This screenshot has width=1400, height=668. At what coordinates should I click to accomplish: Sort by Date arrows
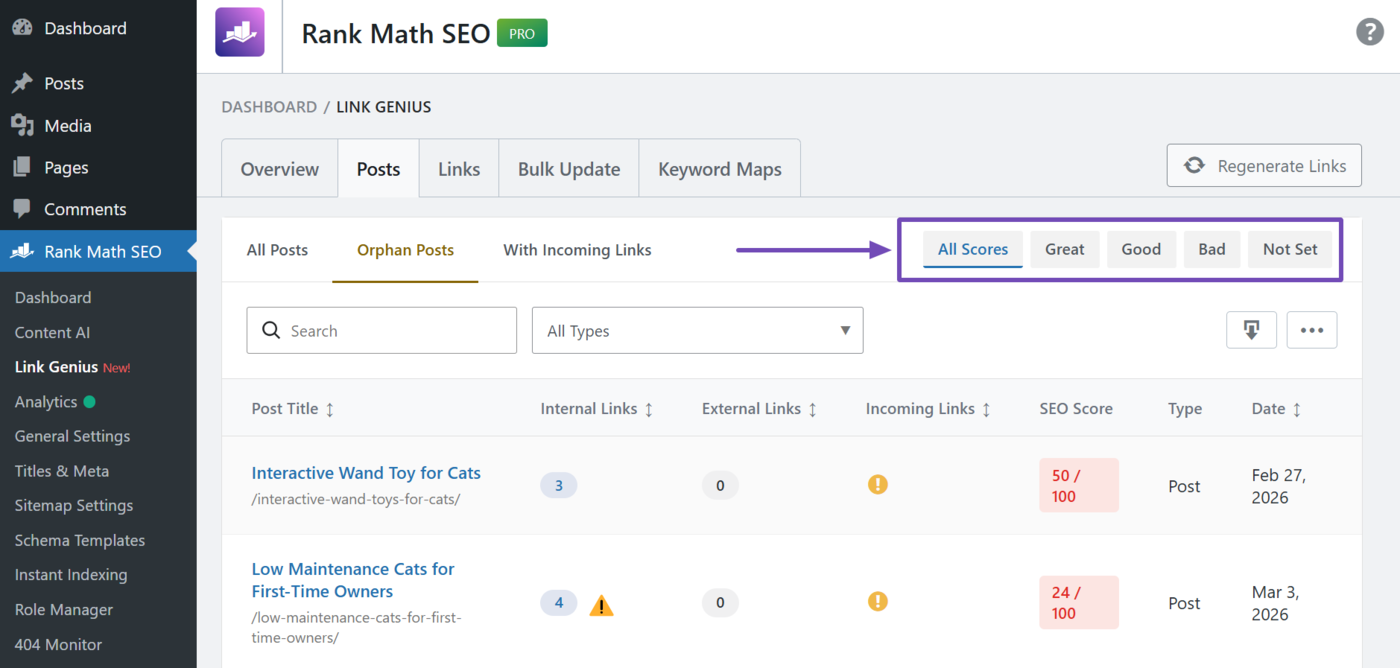(x=1297, y=409)
